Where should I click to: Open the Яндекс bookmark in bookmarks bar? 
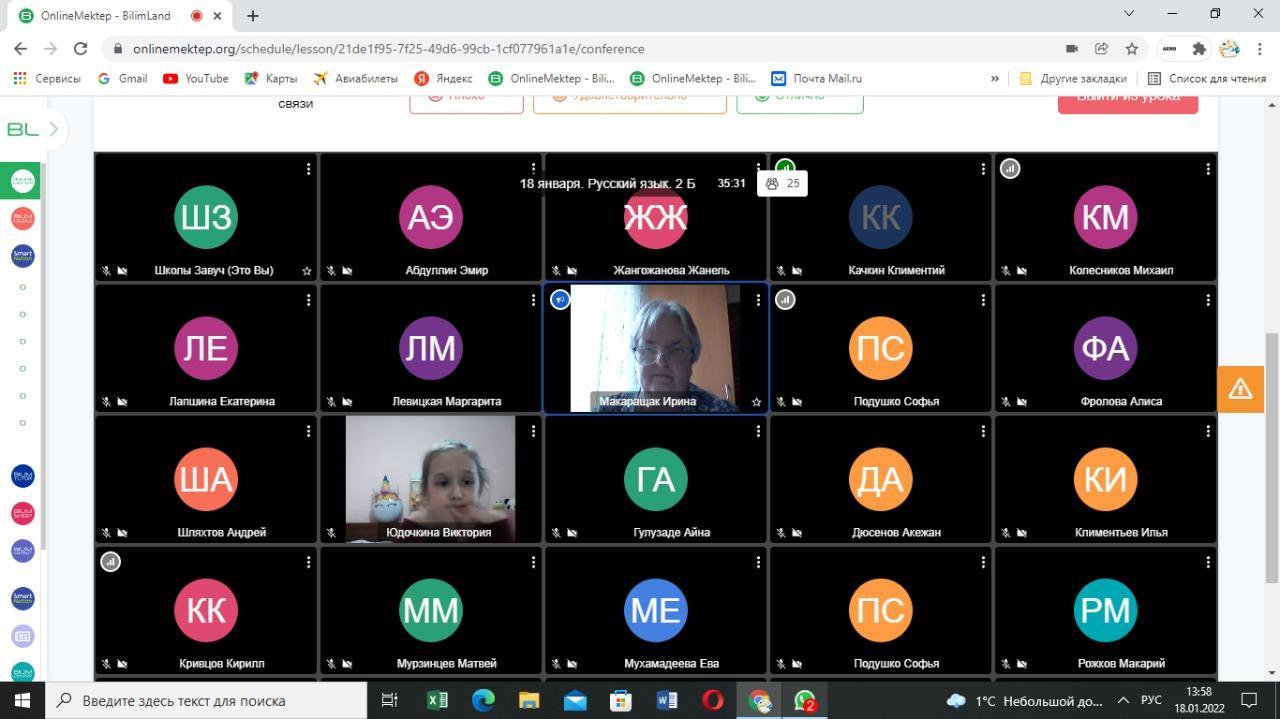click(x=443, y=78)
